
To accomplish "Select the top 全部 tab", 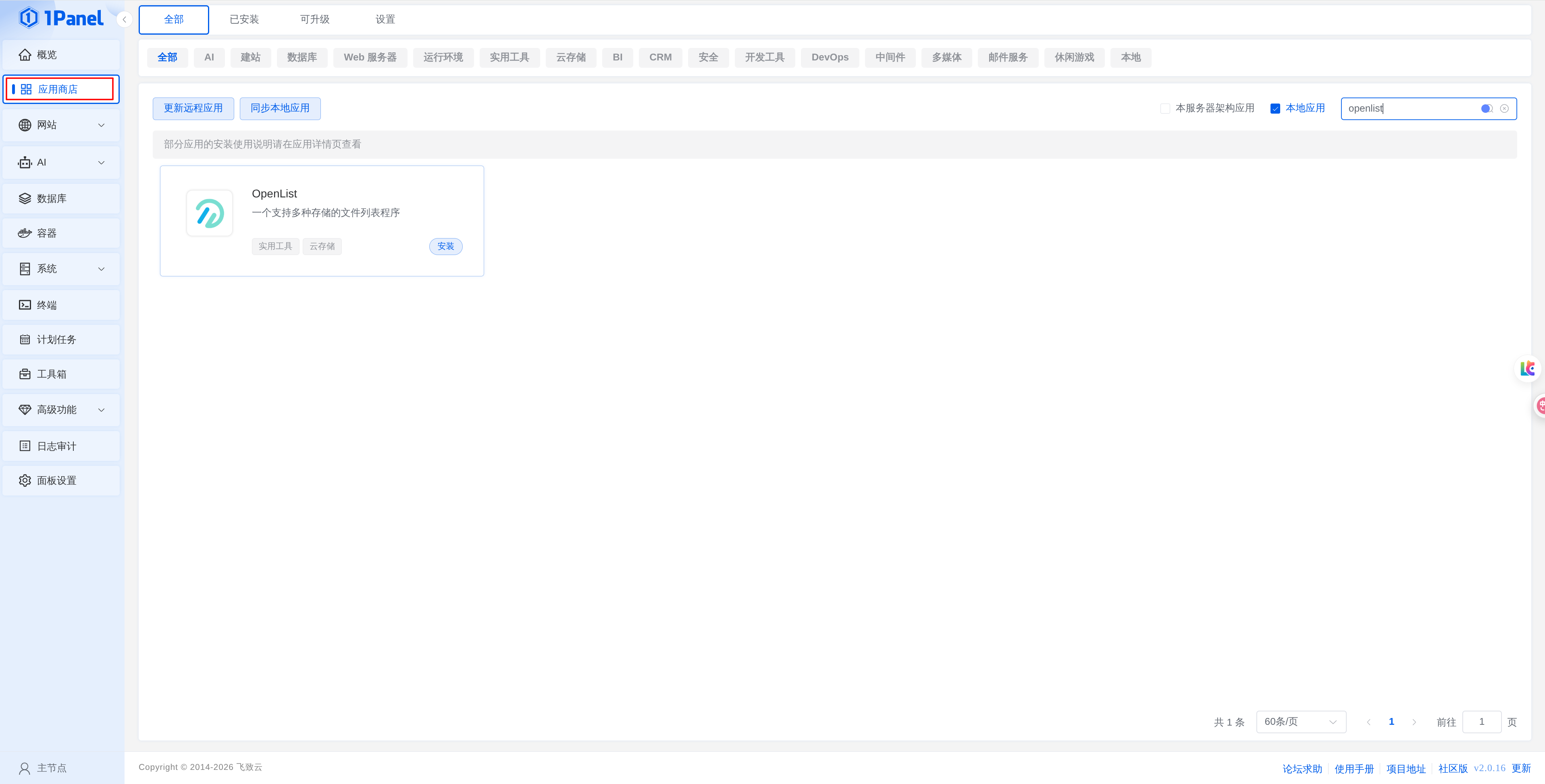I will pos(174,20).
